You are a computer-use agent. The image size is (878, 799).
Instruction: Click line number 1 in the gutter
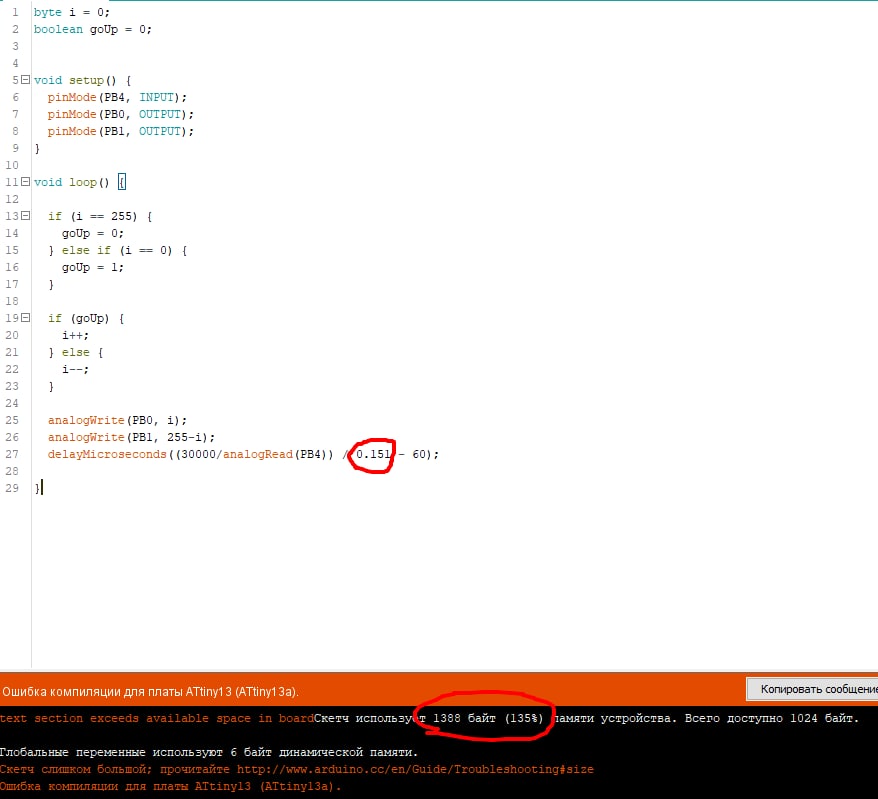point(15,12)
